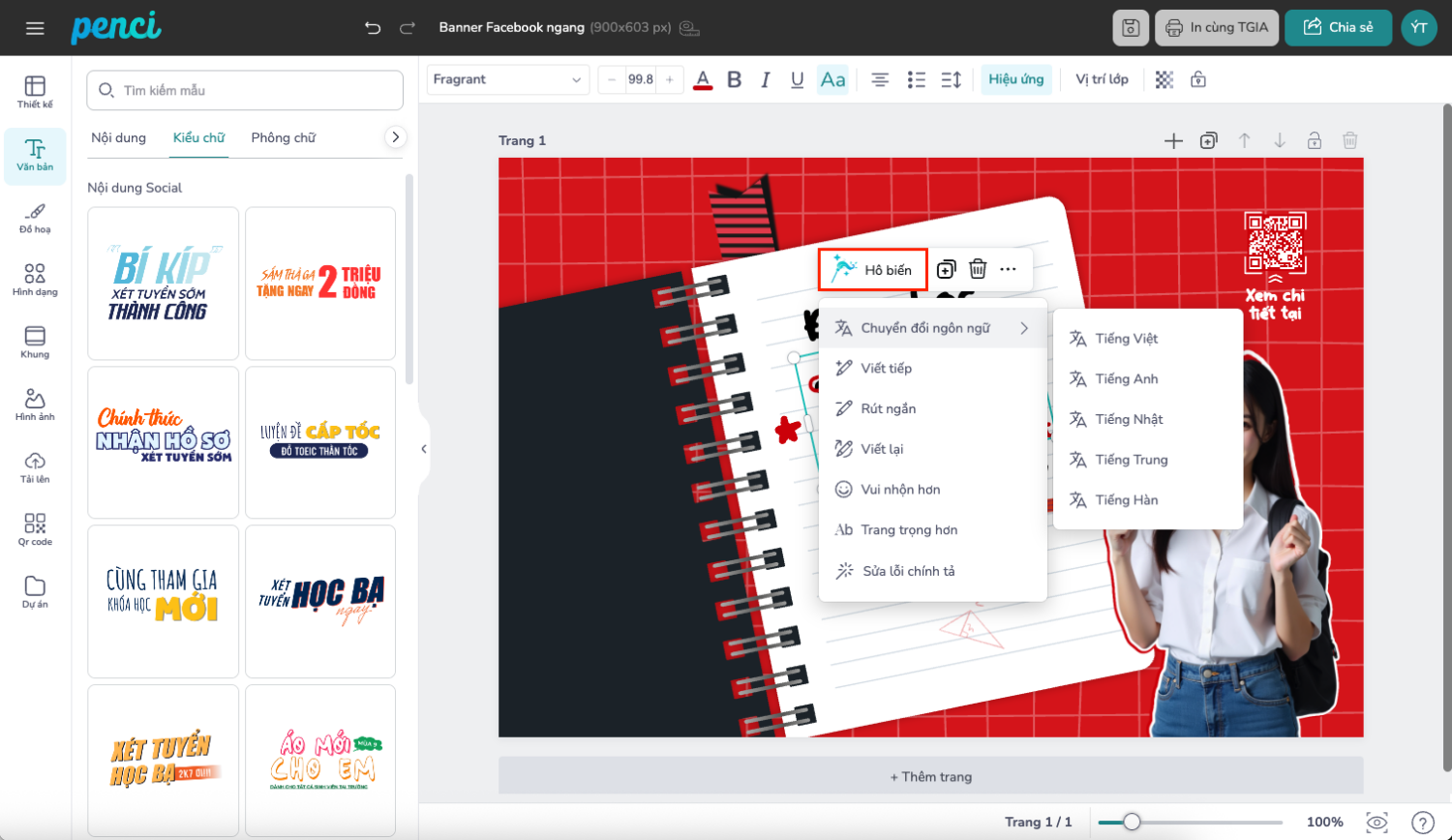Screen dimensions: 1452x840
Task: Duplicate the selected element from floating toolbar
Action: (x=946, y=269)
